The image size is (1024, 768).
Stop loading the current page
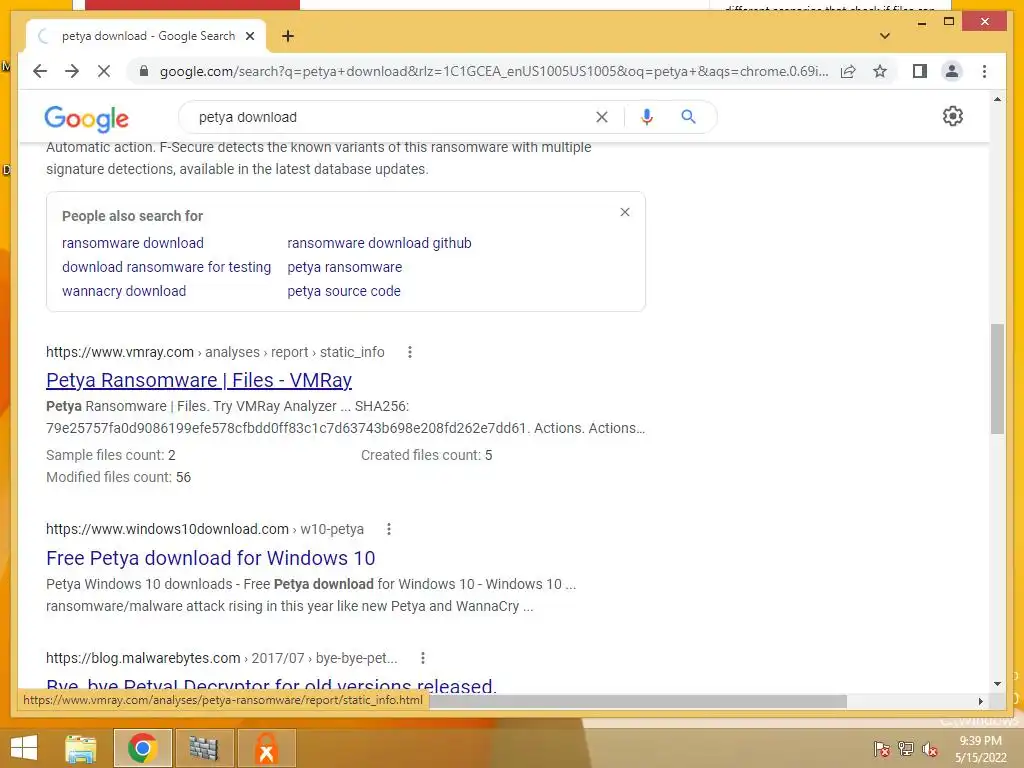pyautogui.click(x=104, y=71)
